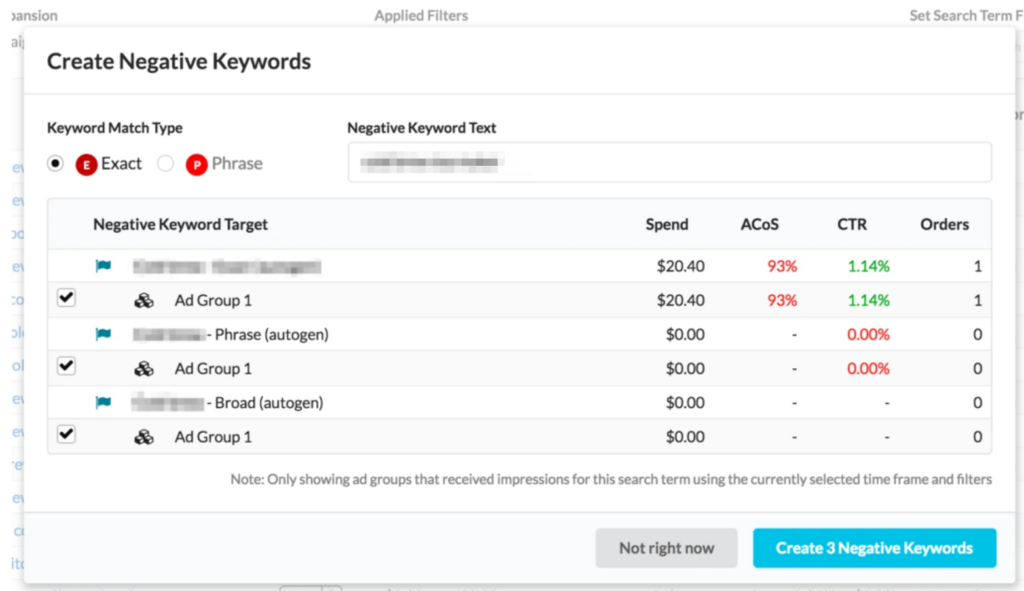This screenshot has height=591, width=1024.
Task: Uncheck Ad Group 1 with 93% ACoS
Action: click(66, 298)
